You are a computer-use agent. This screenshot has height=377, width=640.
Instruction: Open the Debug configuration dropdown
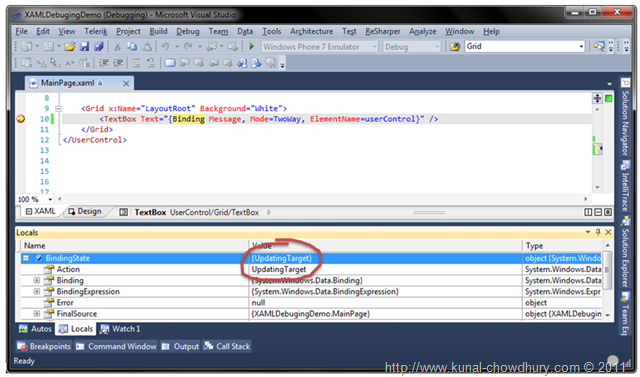[437, 47]
